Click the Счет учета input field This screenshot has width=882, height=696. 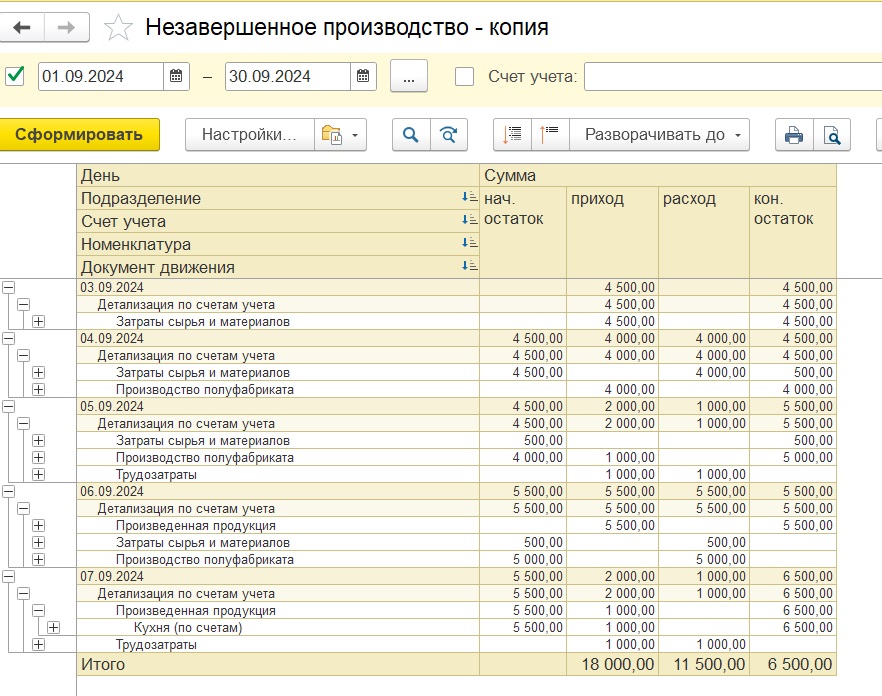(733, 77)
